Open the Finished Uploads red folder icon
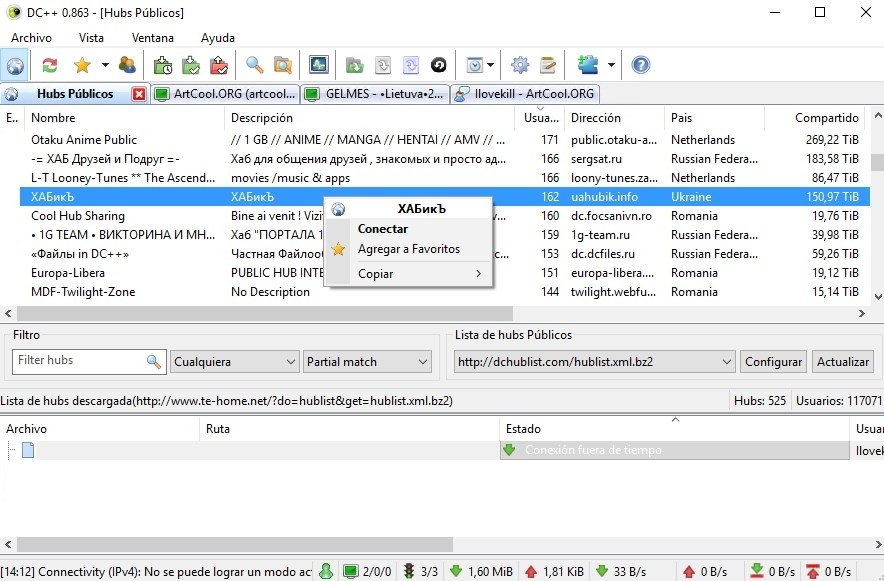884x581 pixels. 219,65
